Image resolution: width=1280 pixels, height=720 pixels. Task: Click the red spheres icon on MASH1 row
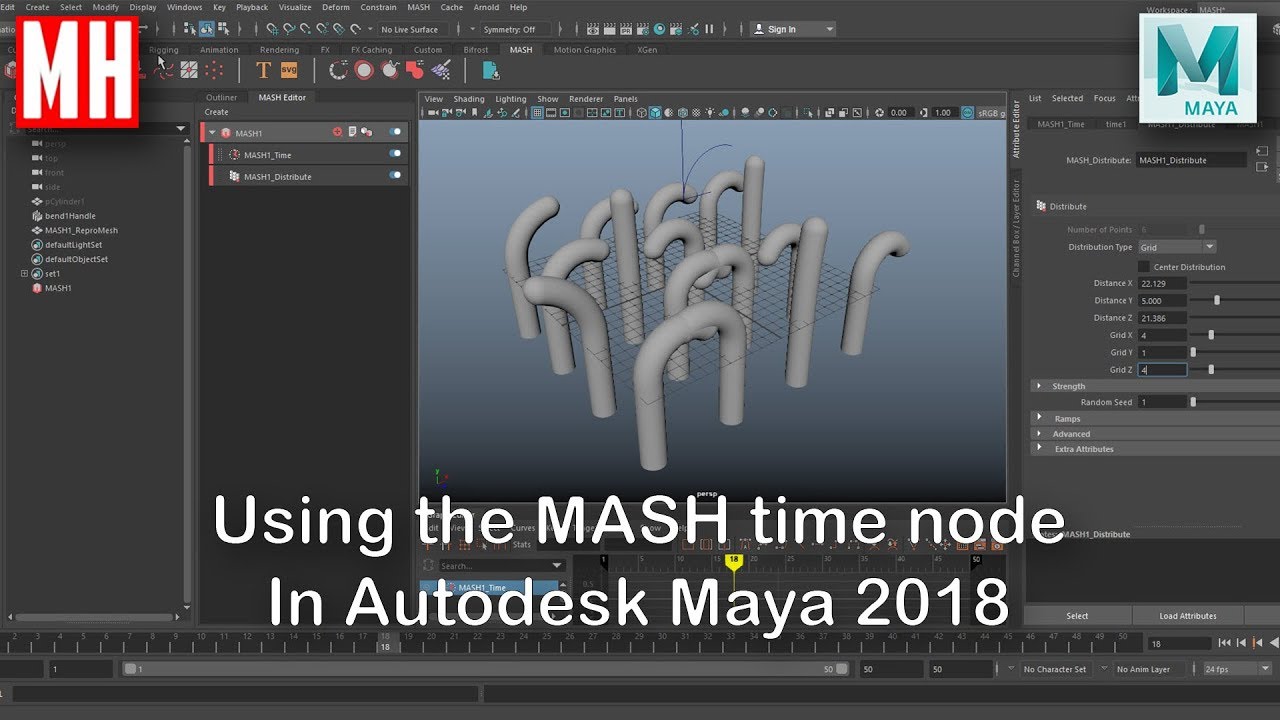tap(367, 132)
